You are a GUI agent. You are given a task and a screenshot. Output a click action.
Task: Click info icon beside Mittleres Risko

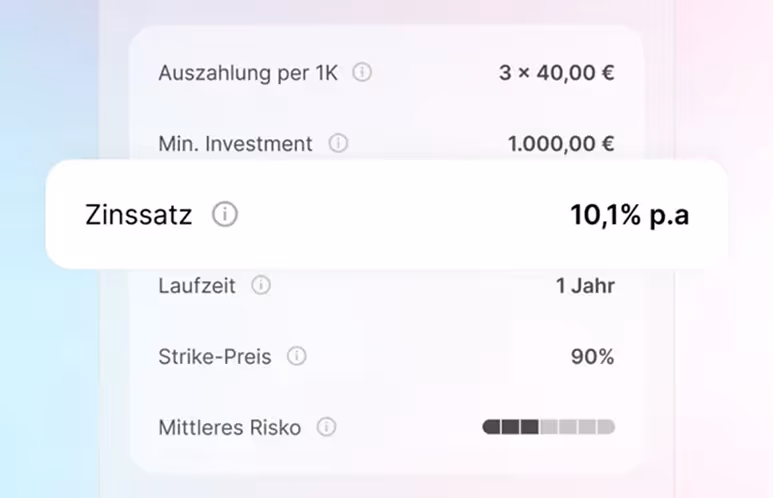tap(326, 427)
